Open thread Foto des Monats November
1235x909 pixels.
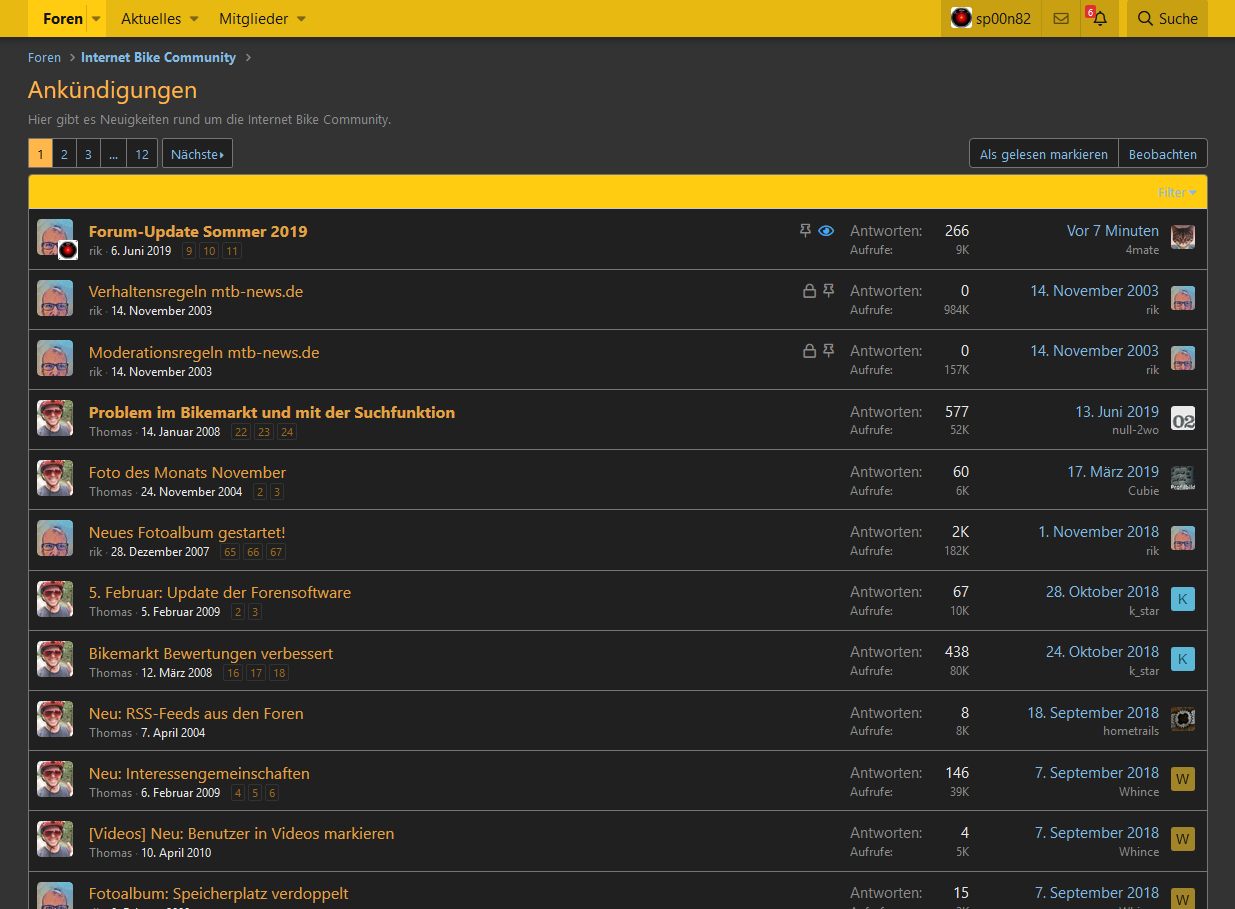click(187, 472)
